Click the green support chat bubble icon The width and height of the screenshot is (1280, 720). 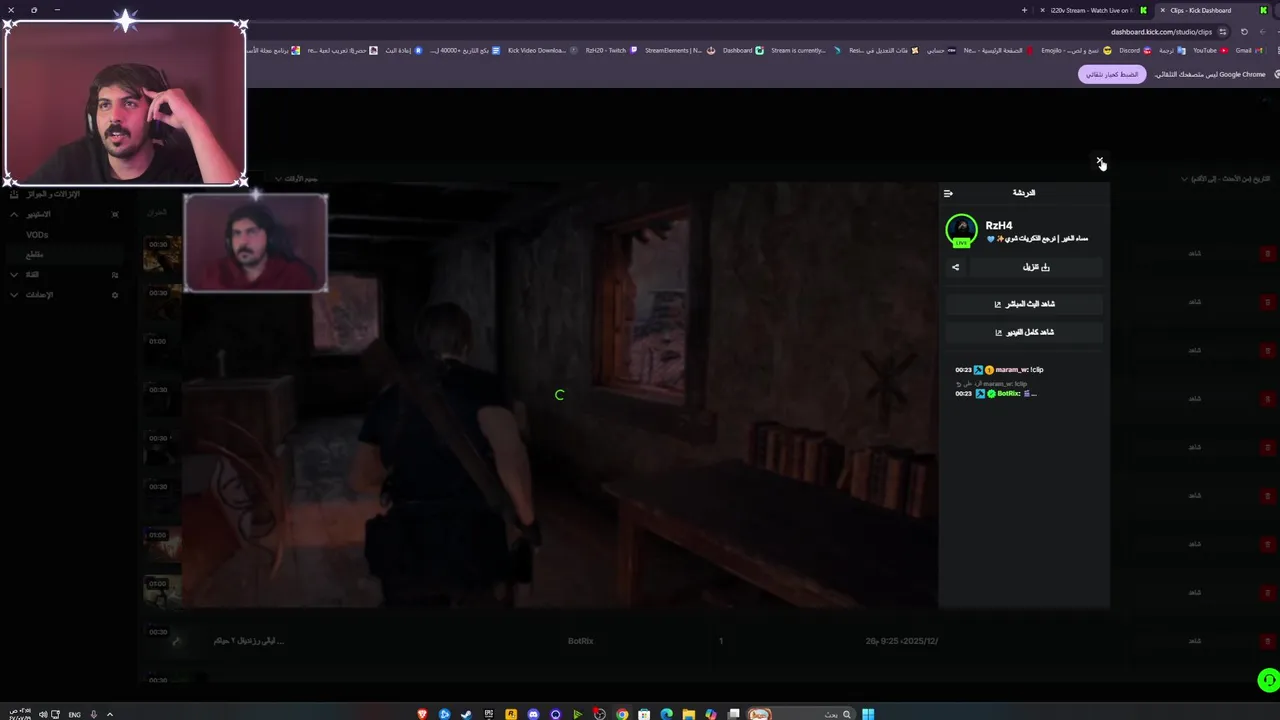[x=1268, y=681]
